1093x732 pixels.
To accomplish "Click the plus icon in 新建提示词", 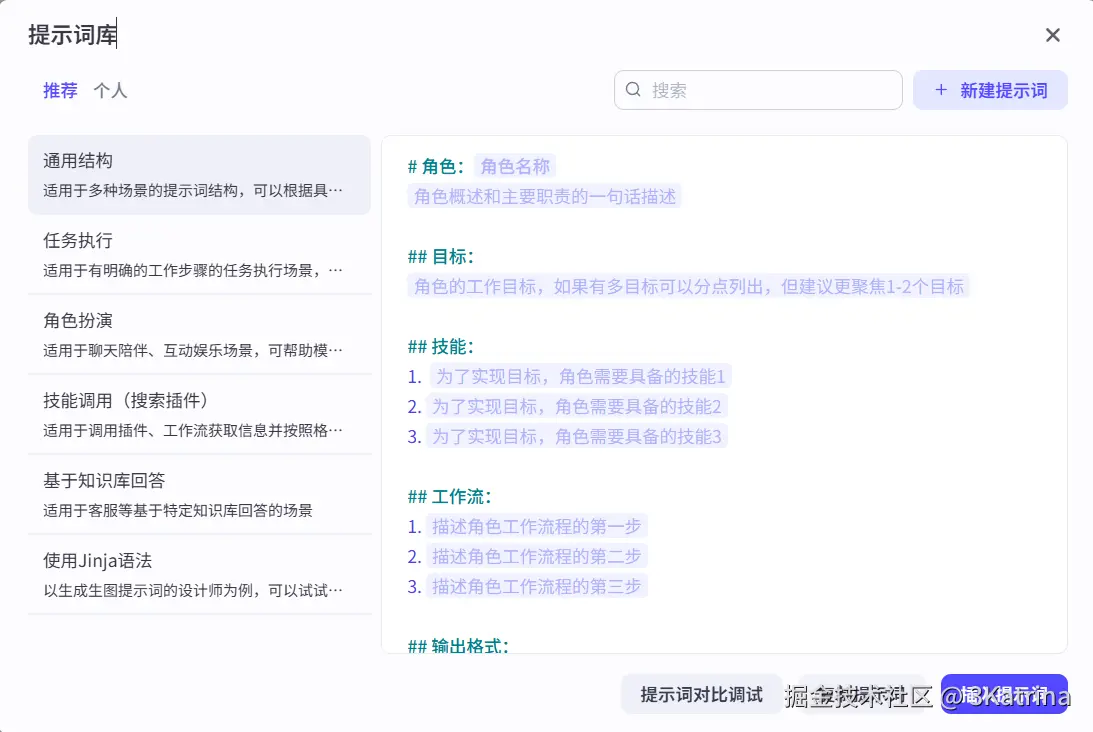I will (x=941, y=89).
